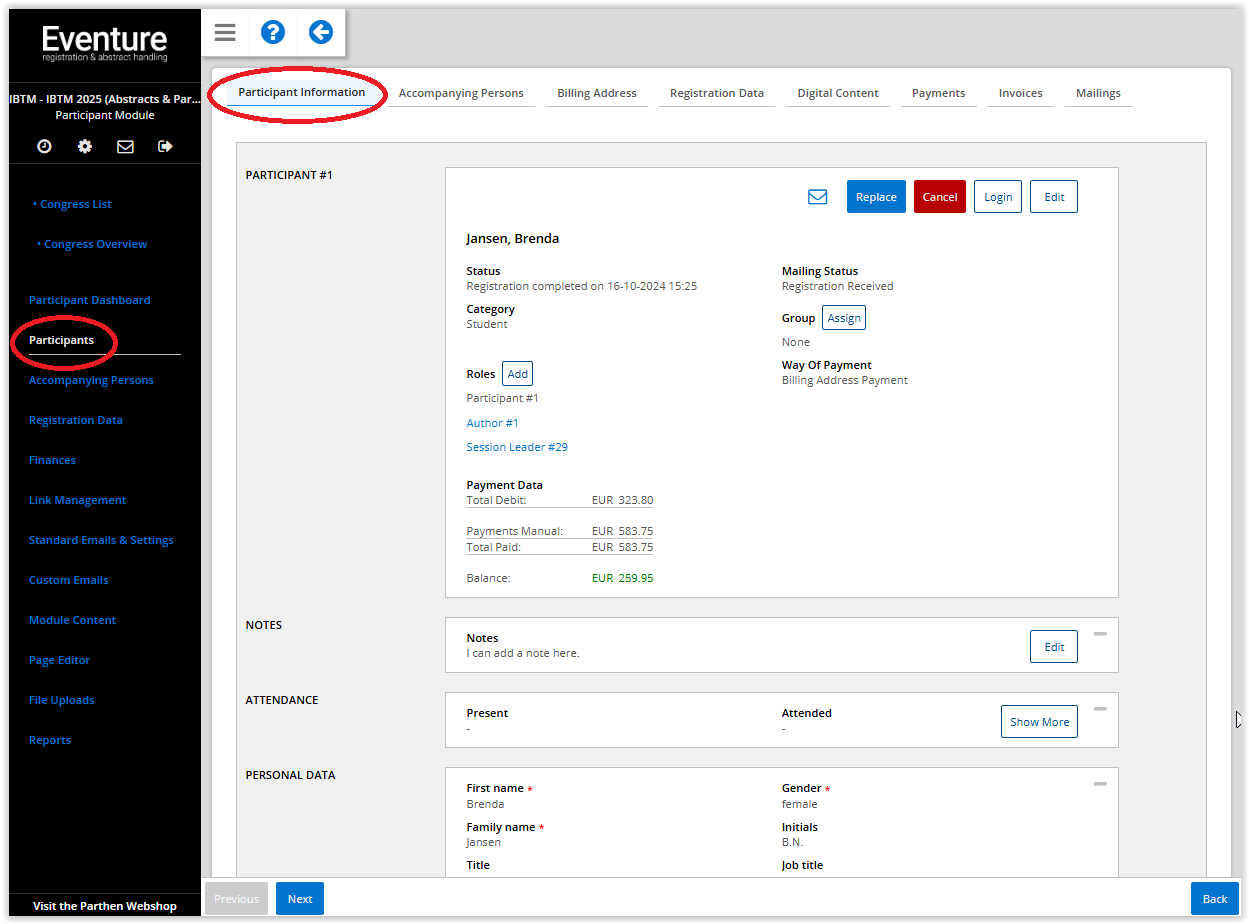
Task: Open the help question mark icon
Action: tap(273, 33)
